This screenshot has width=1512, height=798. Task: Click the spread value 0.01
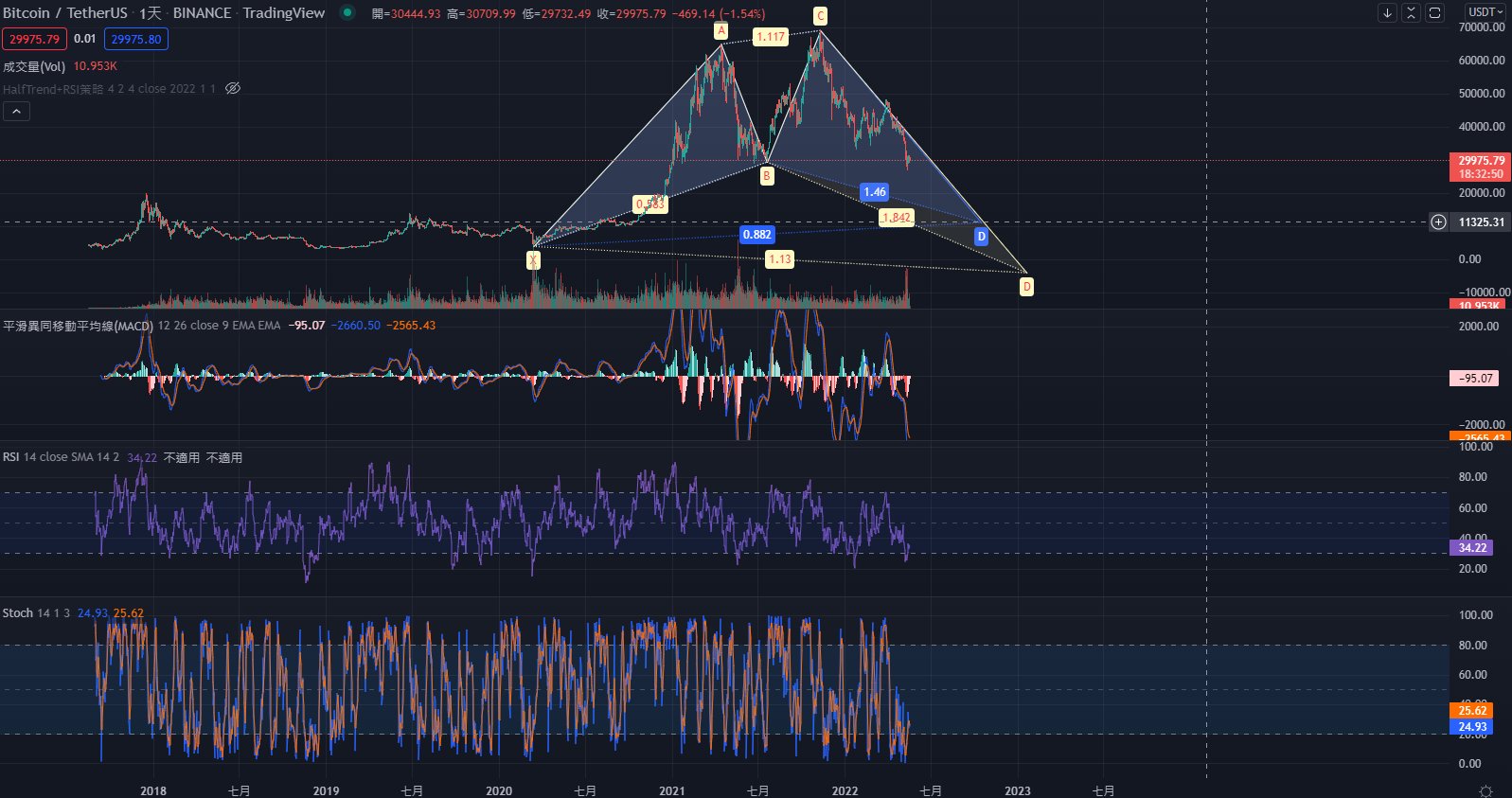[x=85, y=39]
